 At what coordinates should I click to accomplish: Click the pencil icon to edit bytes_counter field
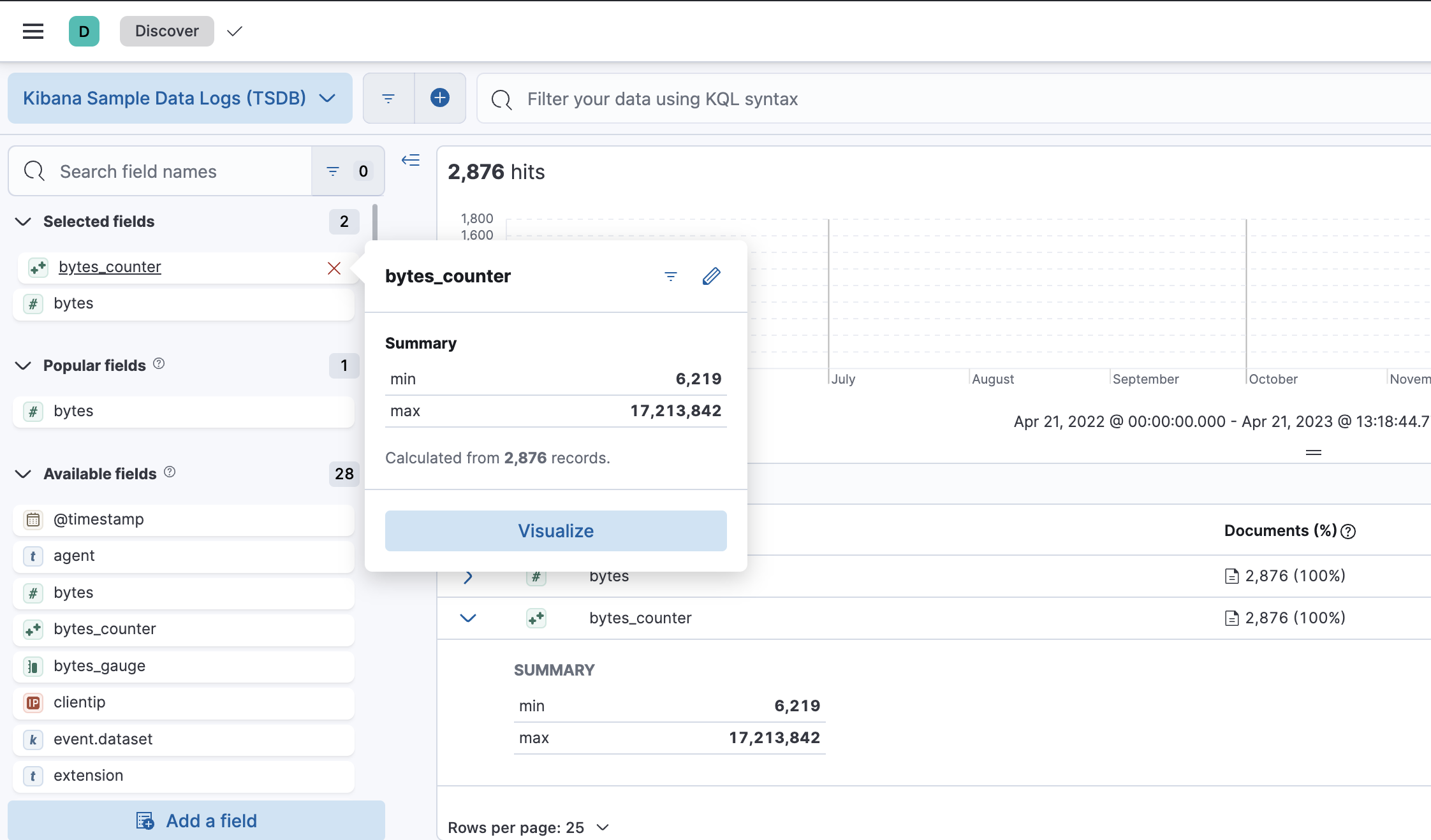coord(712,276)
